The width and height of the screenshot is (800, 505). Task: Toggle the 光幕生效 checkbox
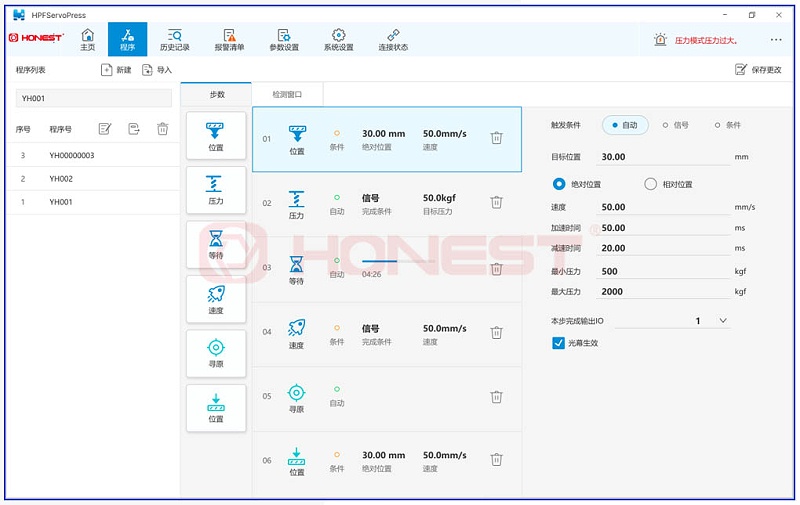point(559,343)
